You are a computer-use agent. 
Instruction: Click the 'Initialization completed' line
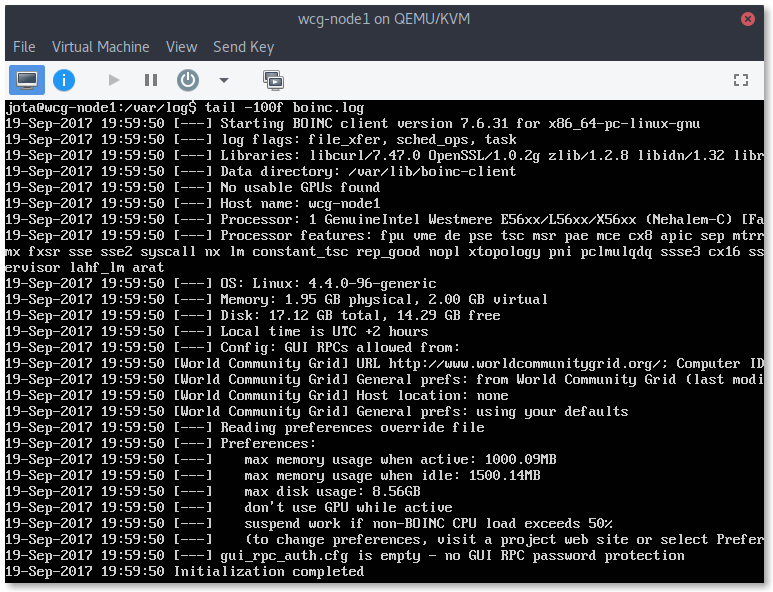pyautogui.click(x=185, y=571)
